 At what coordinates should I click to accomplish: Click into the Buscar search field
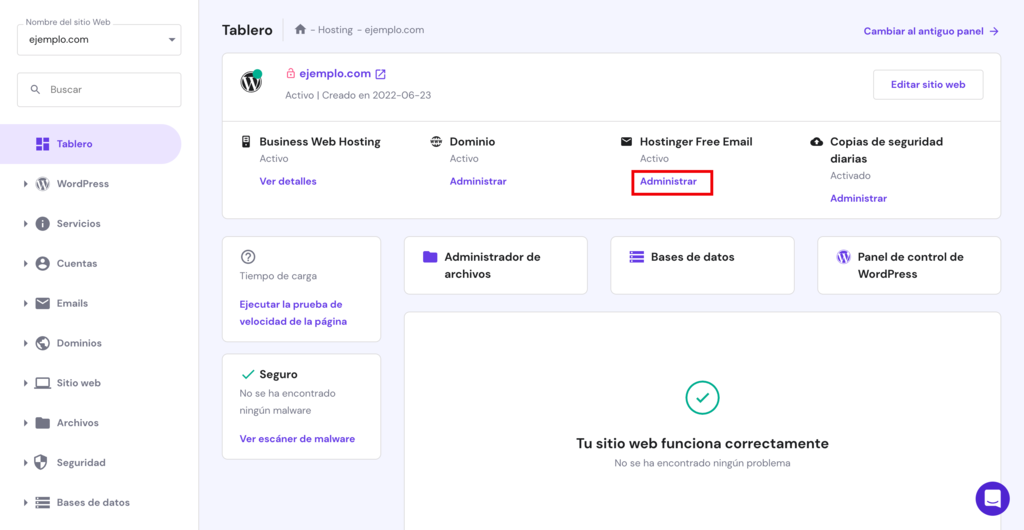click(x=99, y=89)
